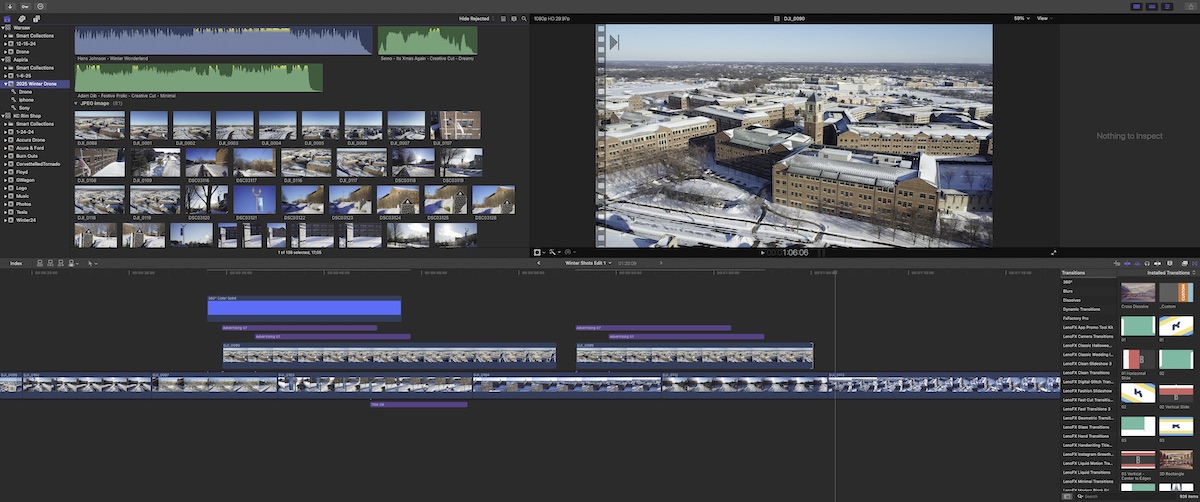Open the Background Tasks circle icon
The image size is (1200, 502).
coord(40,6)
